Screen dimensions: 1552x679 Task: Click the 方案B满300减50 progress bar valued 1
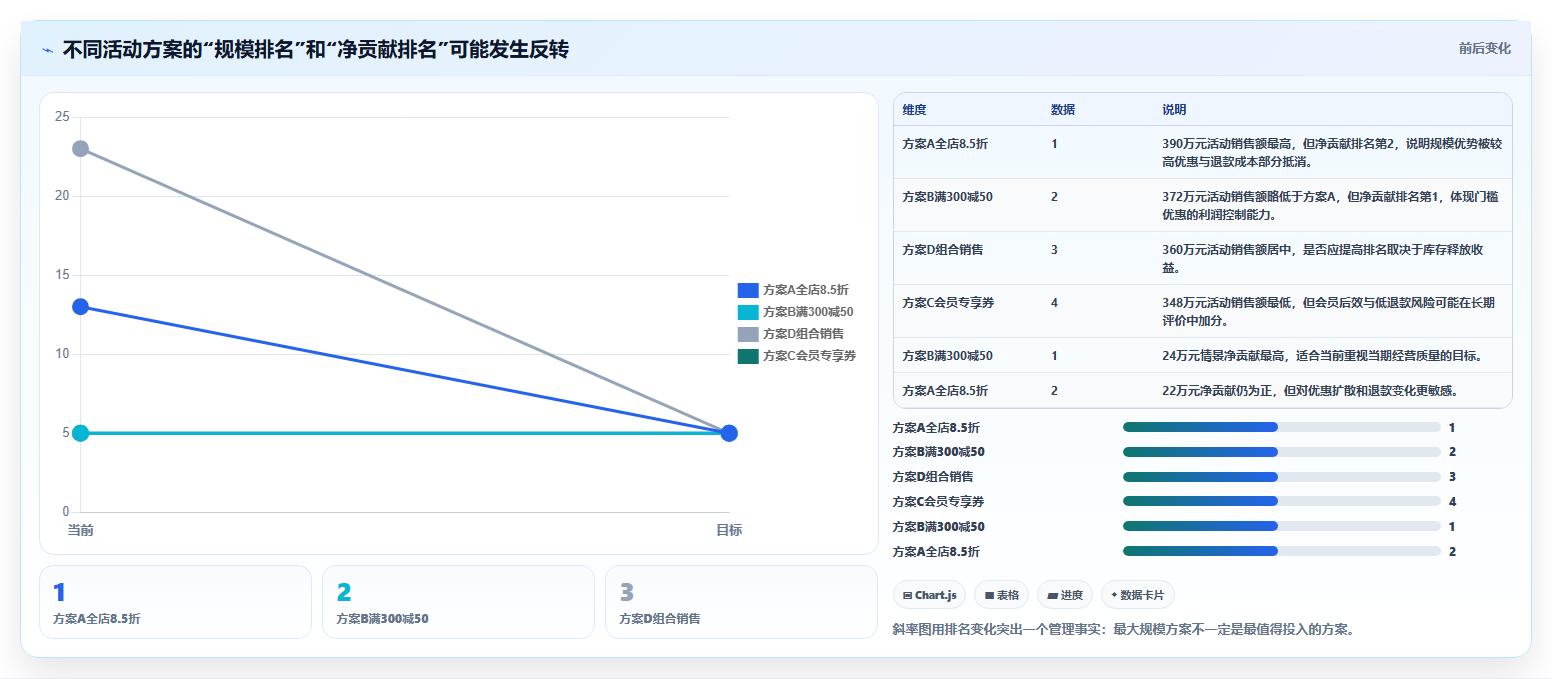point(1282,527)
